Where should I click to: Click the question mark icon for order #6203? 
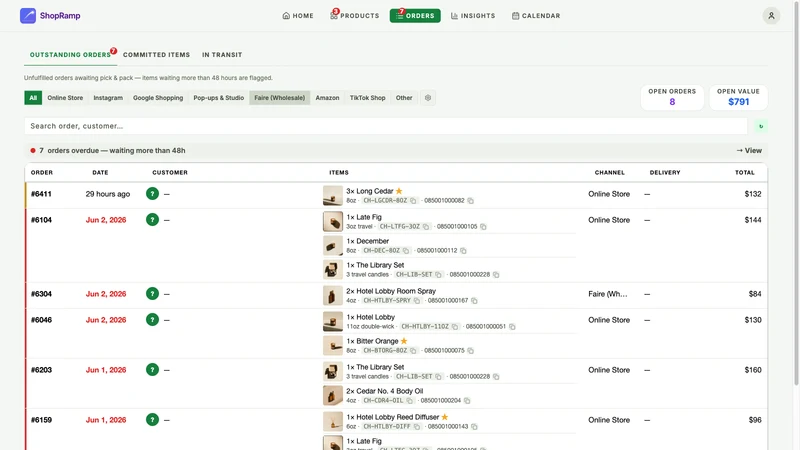click(x=152, y=370)
